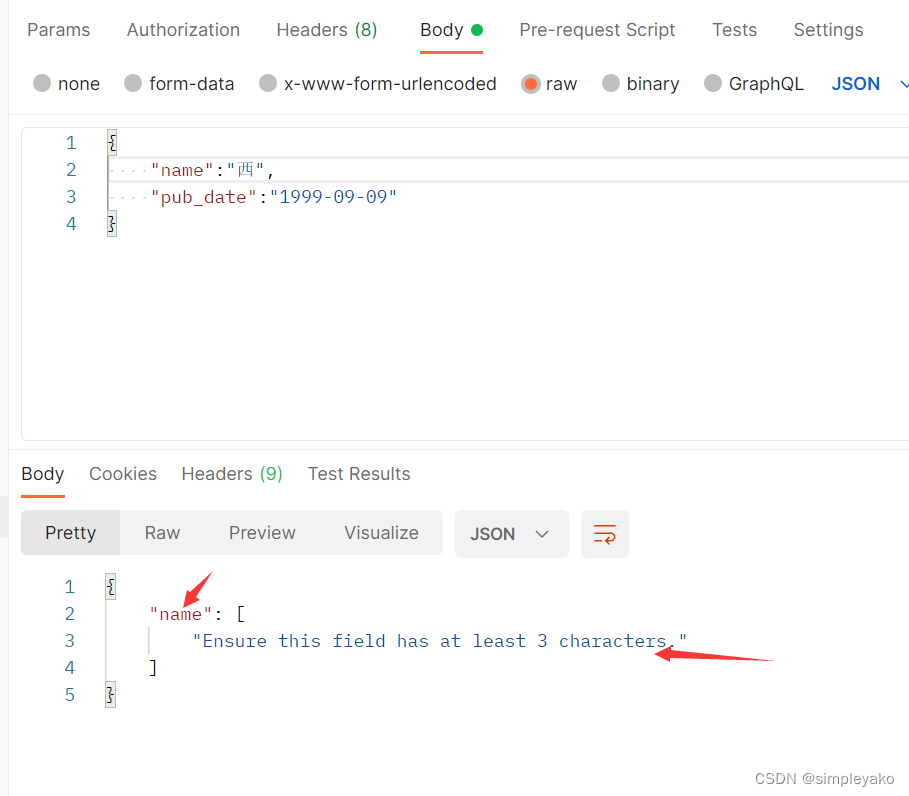Click the closing brace on response line 5
The image size is (909, 796).
pyautogui.click(x=111, y=695)
